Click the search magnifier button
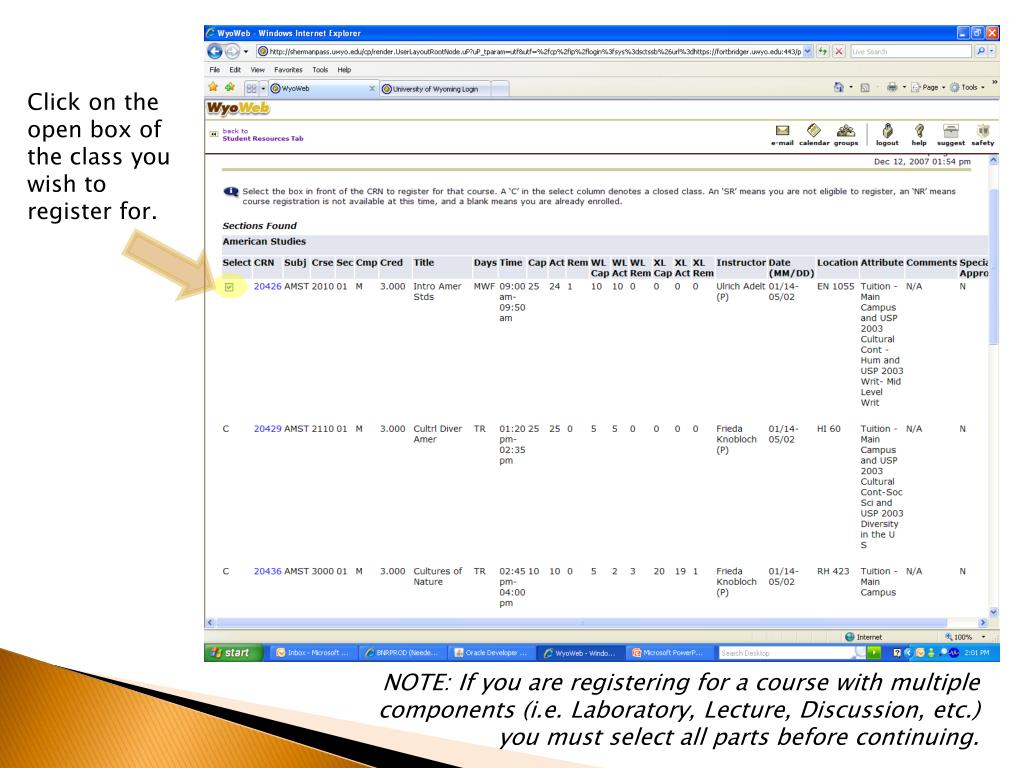This screenshot has width=1024, height=768. point(980,51)
